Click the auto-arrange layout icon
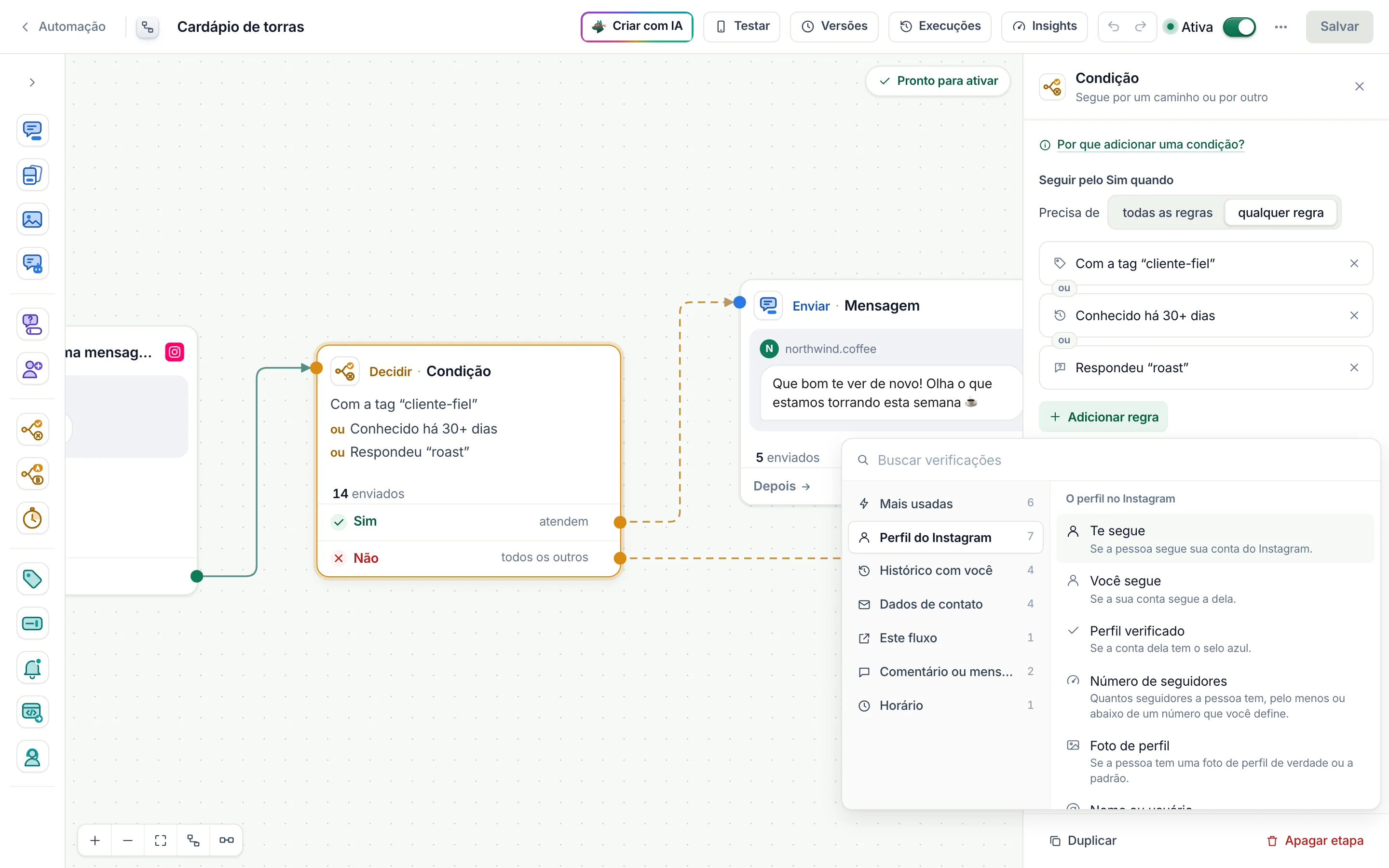Viewport: 1389px width, 868px height. pyautogui.click(x=193, y=841)
